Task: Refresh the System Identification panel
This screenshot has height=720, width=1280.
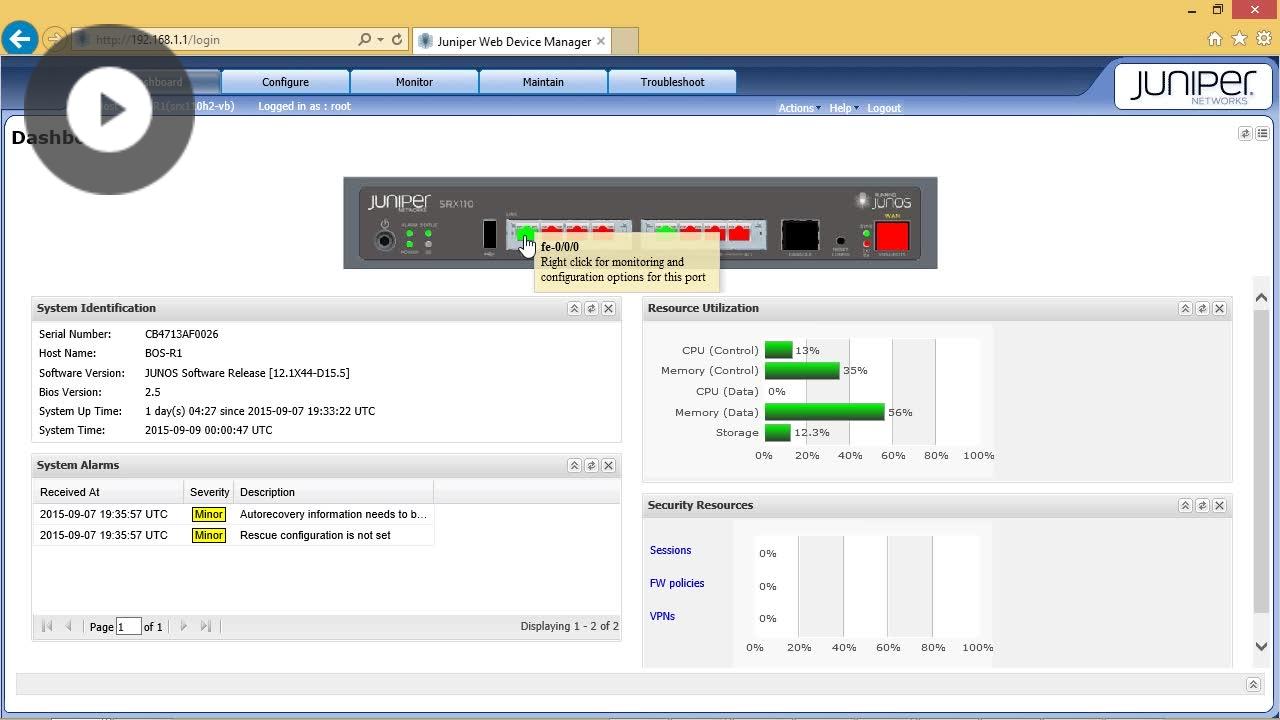Action: point(591,308)
